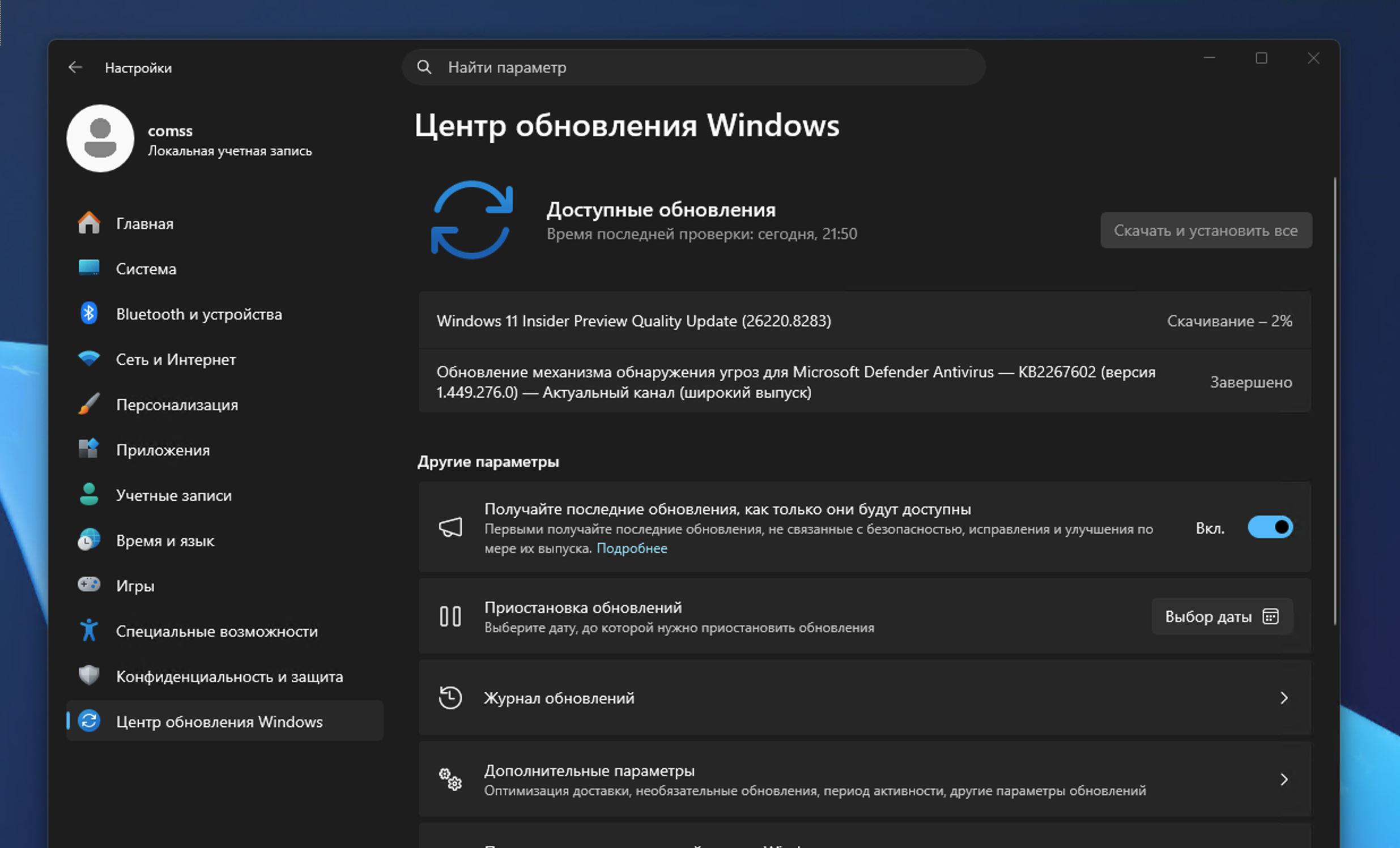Click Локальная учетная запись text

pos(229,151)
